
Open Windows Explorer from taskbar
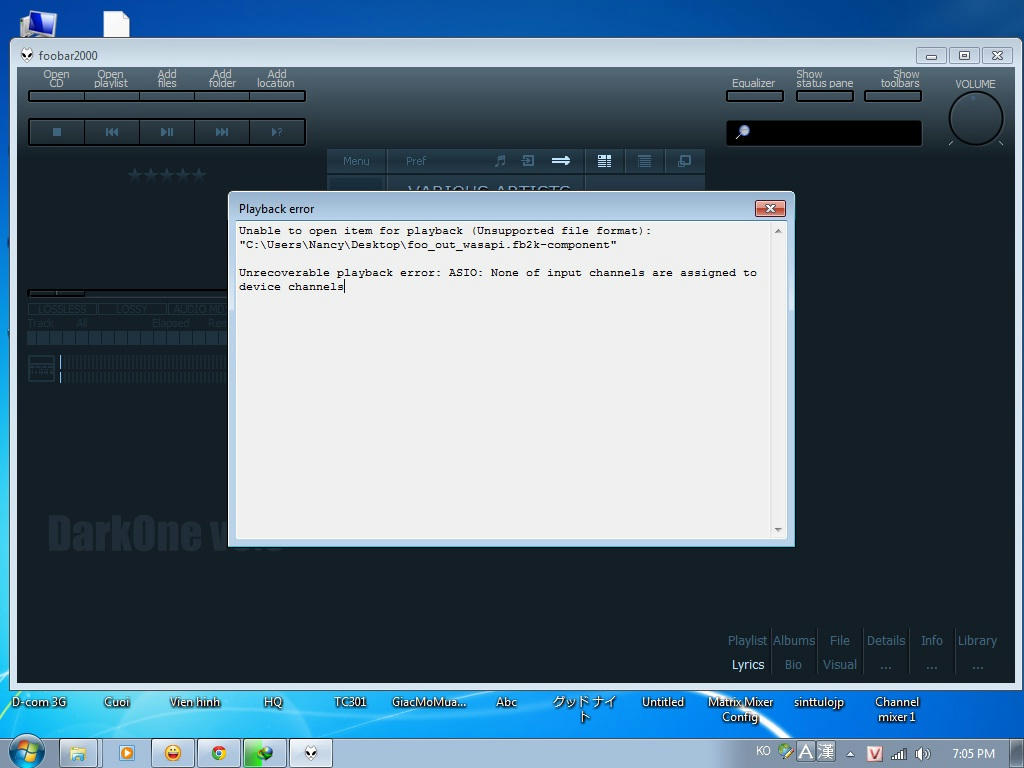click(78, 754)
